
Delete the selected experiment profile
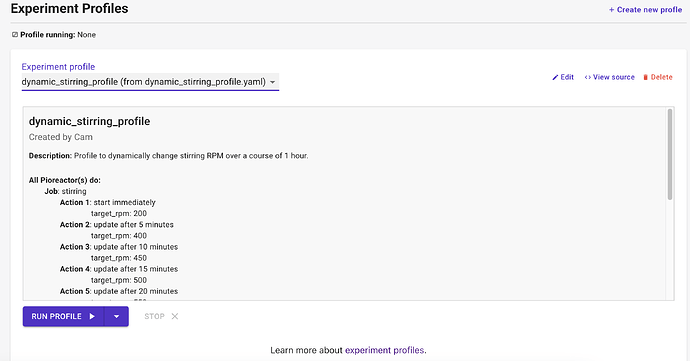(x=658, y=77)
